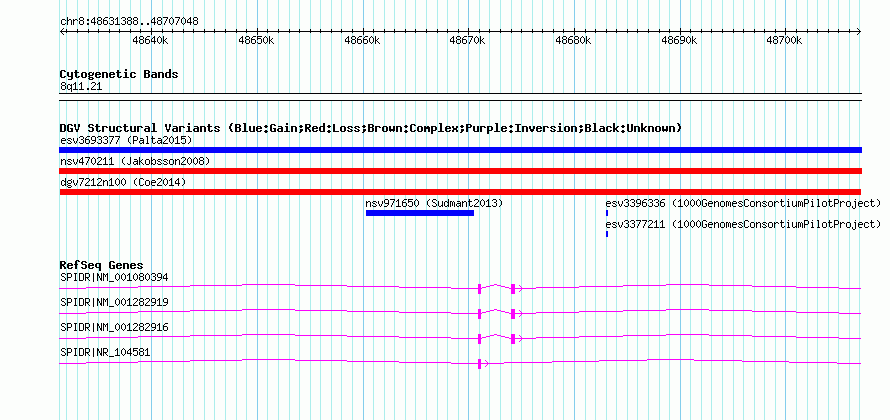890x420 pixels.
Task: Click the blue esv3693377 gain variant bar
Action: coord(460,150)
